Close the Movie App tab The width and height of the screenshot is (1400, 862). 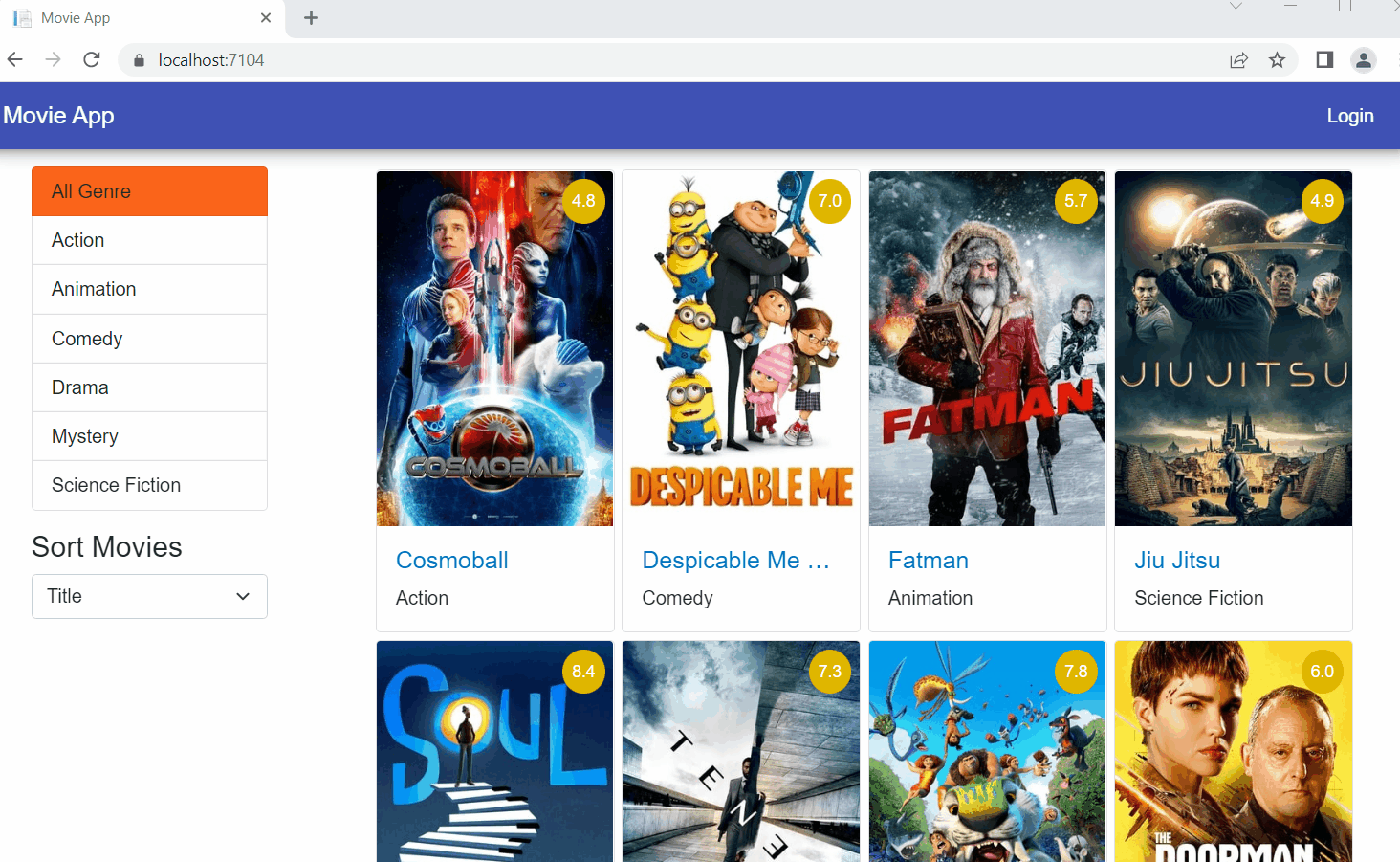point(266,18)
